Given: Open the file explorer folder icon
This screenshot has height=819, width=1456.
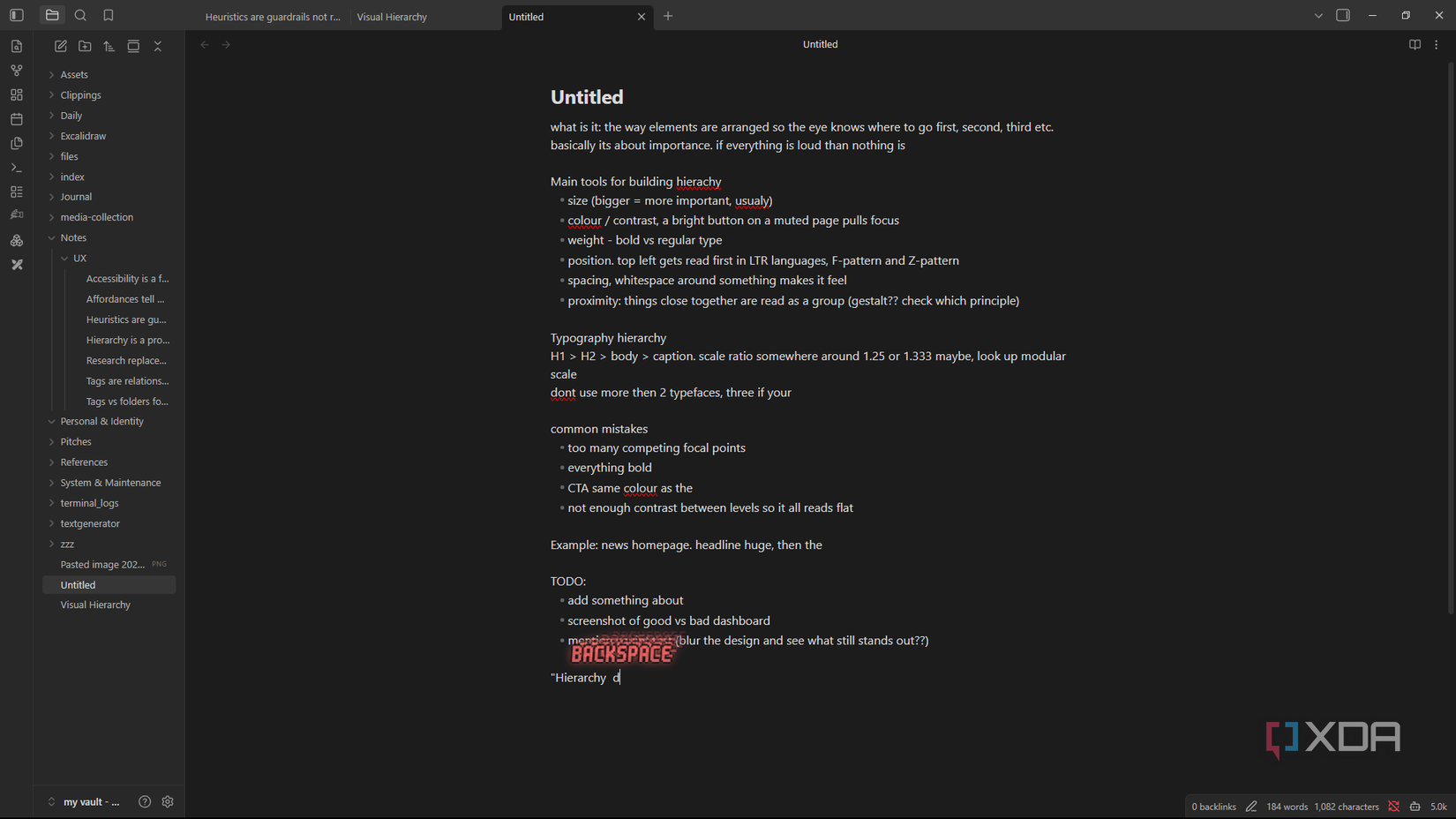Looking at the screenshot, I should [x=52, y=15].
